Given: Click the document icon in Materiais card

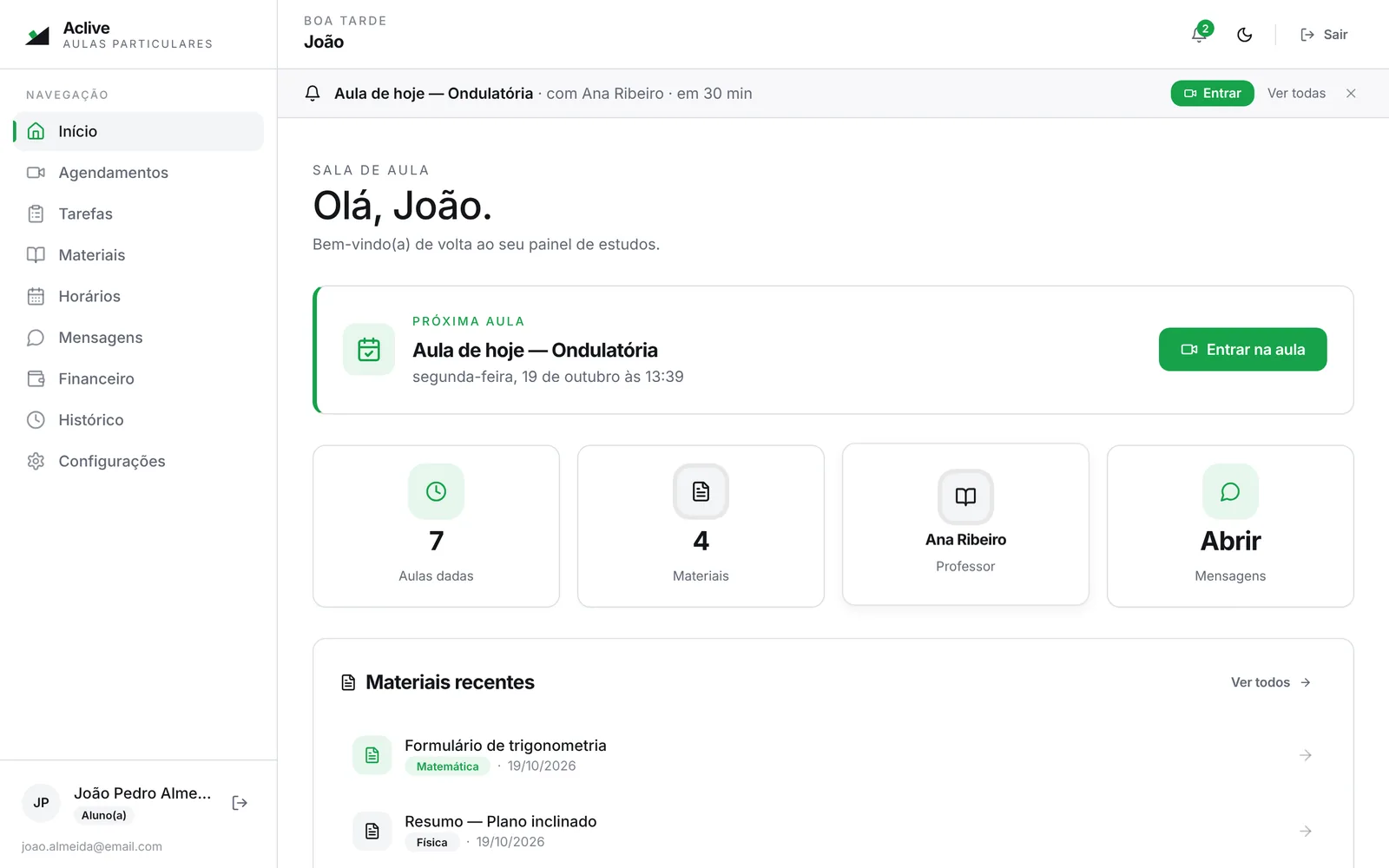Looking at the screenshot, I should pos(701,491).
